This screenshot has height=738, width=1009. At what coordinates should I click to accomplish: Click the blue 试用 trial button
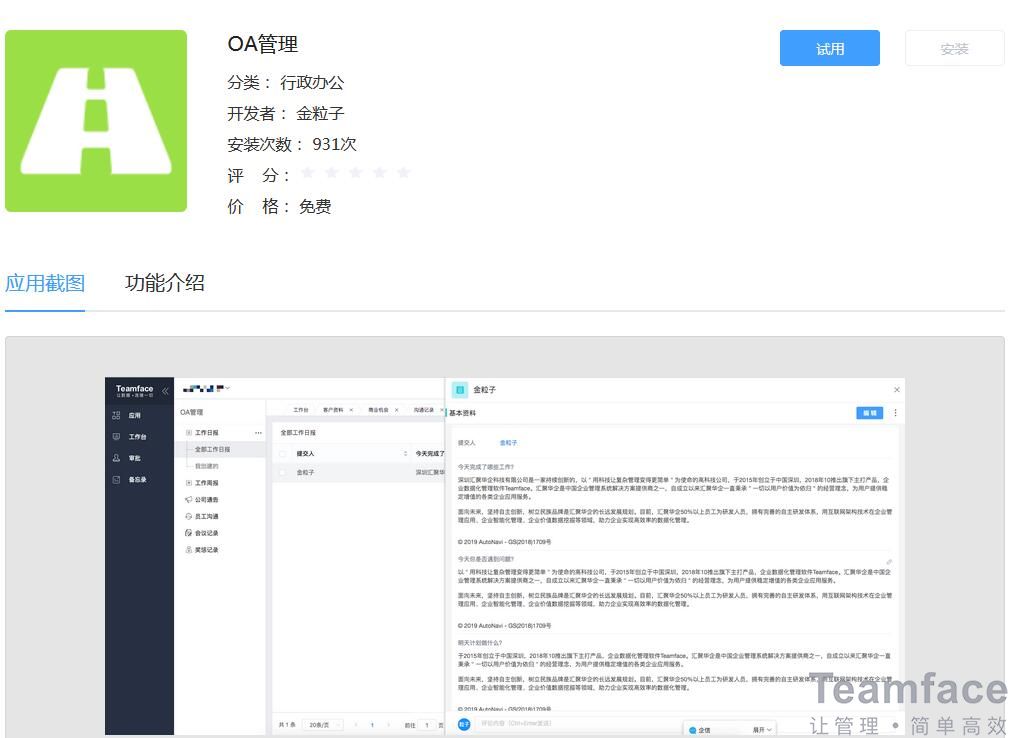tap(829, 48)
